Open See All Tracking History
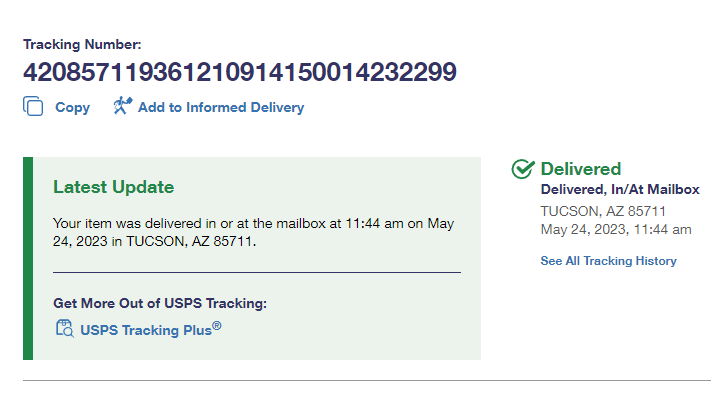This screenshot has height=400, width=711. point(608,261)
